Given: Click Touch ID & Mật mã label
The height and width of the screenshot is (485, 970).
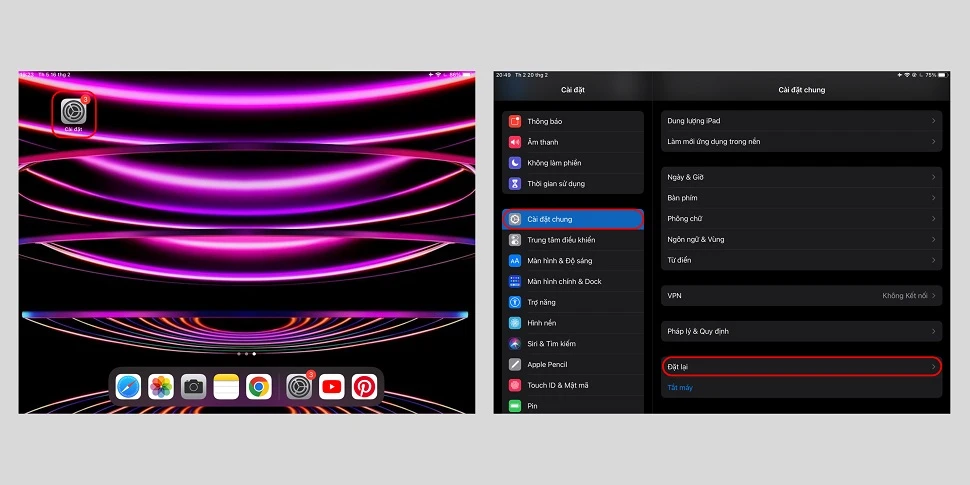Looking at the screenshot, I should [x=558, y=385].
